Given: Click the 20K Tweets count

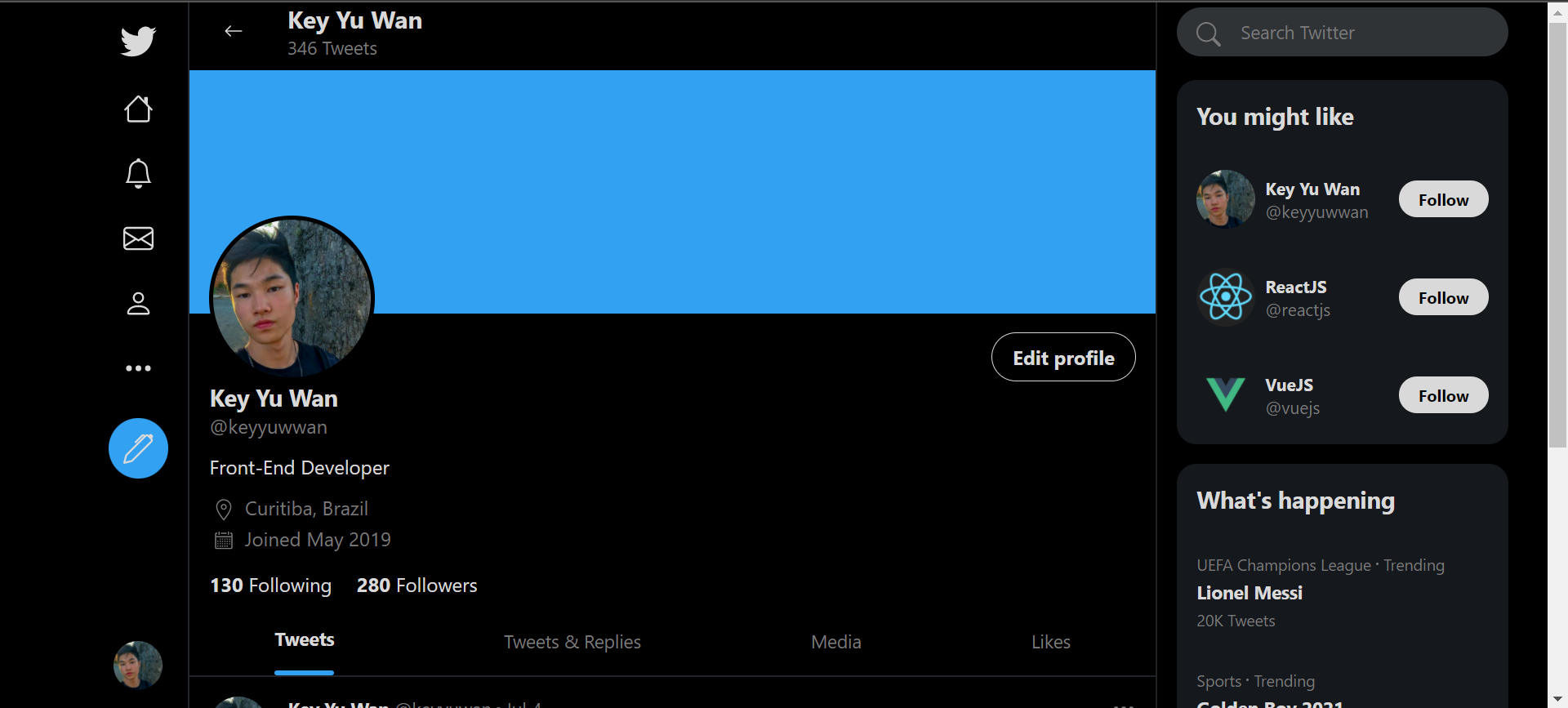Looking at the screenshot, I should (x=1236, y=621).
